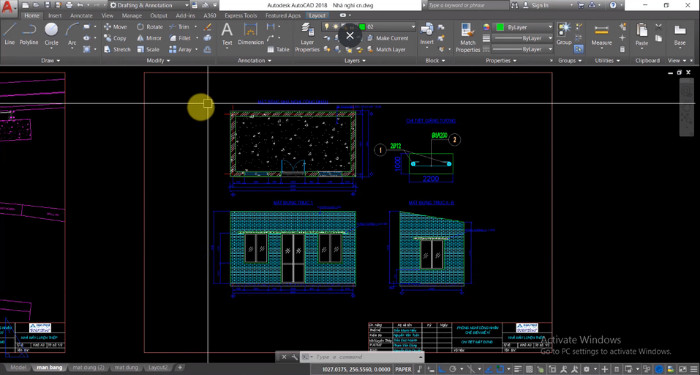Open the Help question mark icon
The height and width of the screenshot is (375, 700).
(613, 5)
